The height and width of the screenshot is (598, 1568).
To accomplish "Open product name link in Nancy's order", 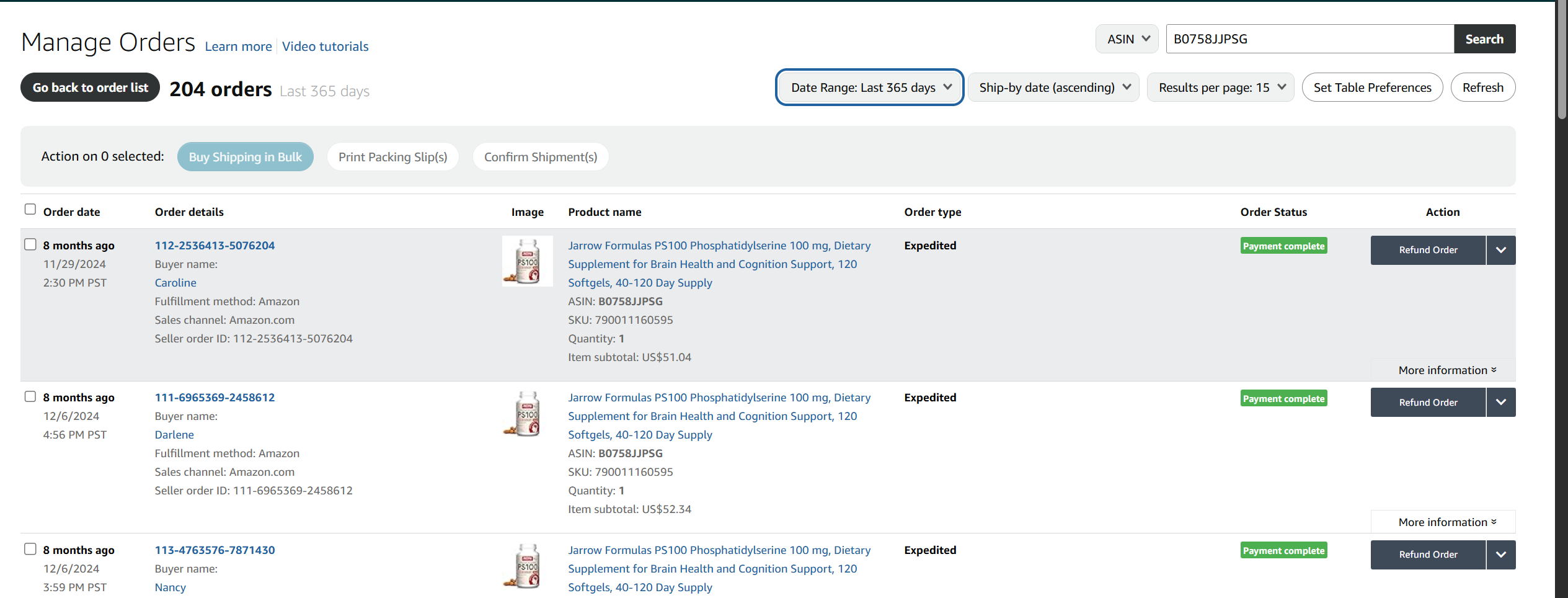I will coord(719,569).
